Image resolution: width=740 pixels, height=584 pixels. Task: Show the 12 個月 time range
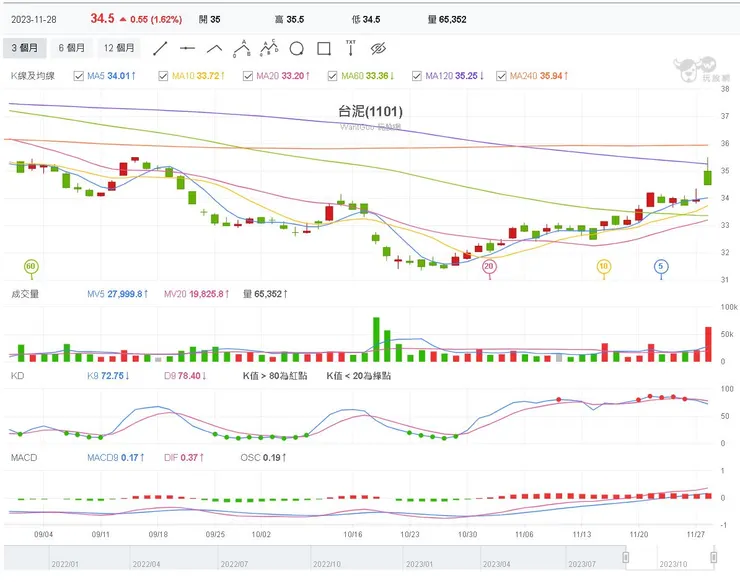click(120, 48)
